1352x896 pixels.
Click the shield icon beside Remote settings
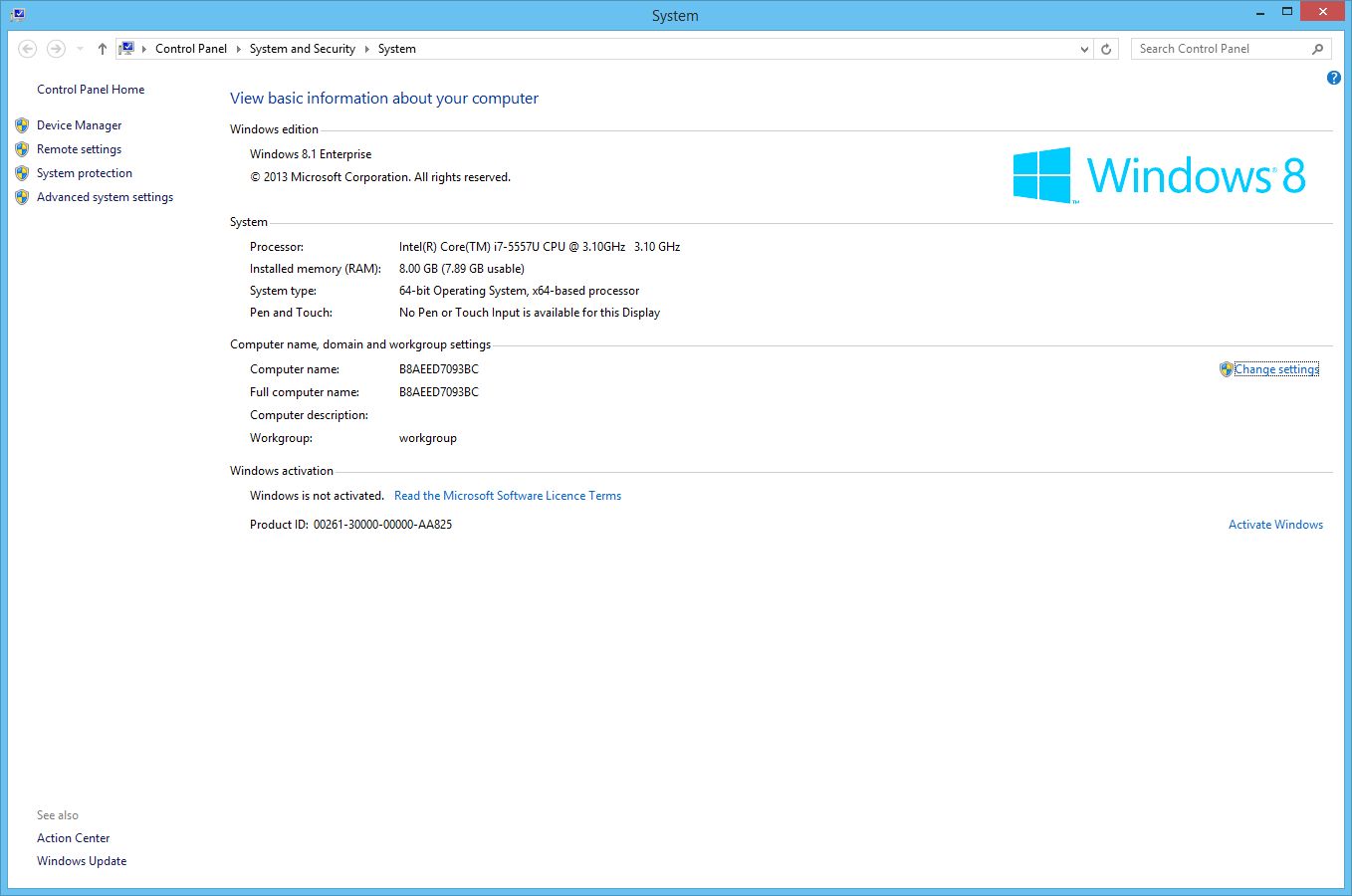tap(22, 149)
